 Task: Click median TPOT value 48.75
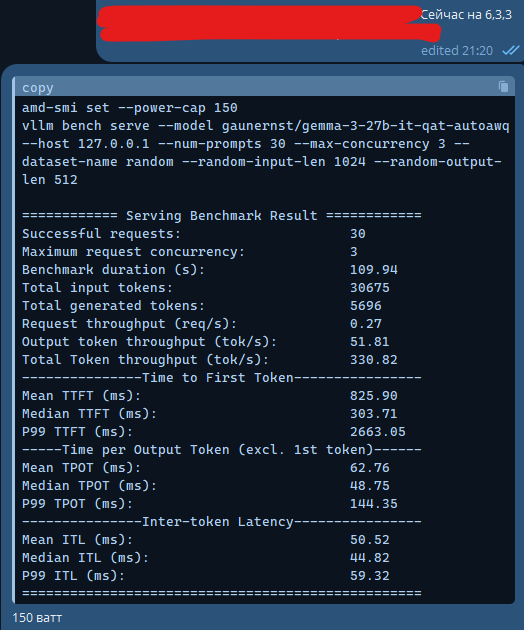pos(370,486)
